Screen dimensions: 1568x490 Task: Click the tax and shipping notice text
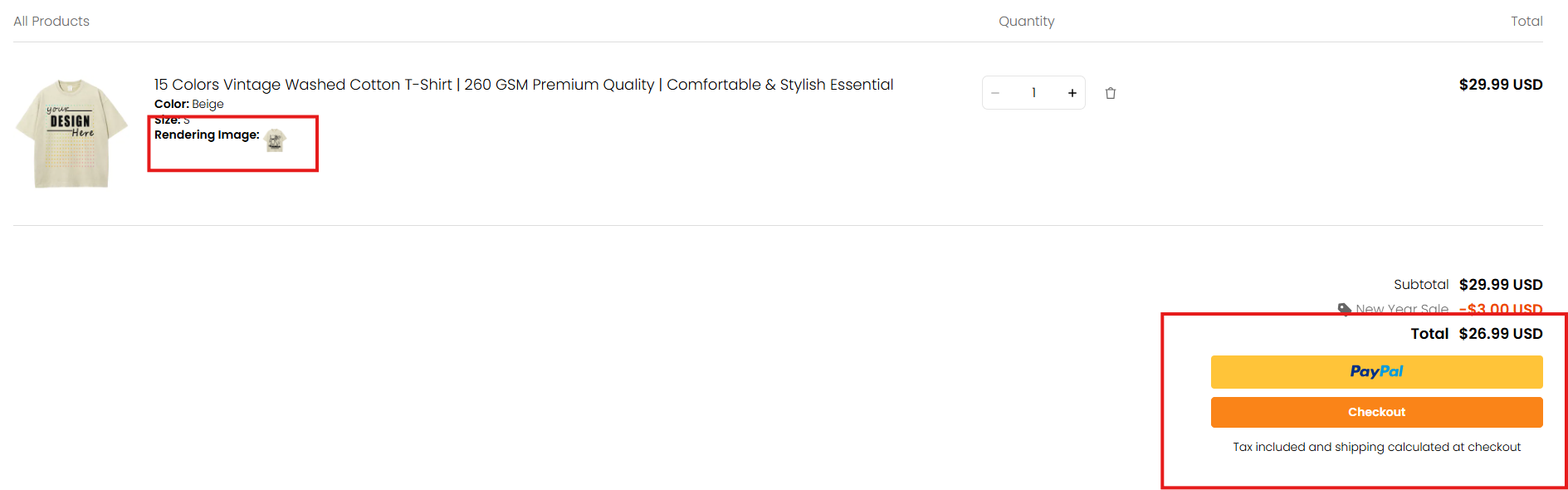pos(1376,447)
